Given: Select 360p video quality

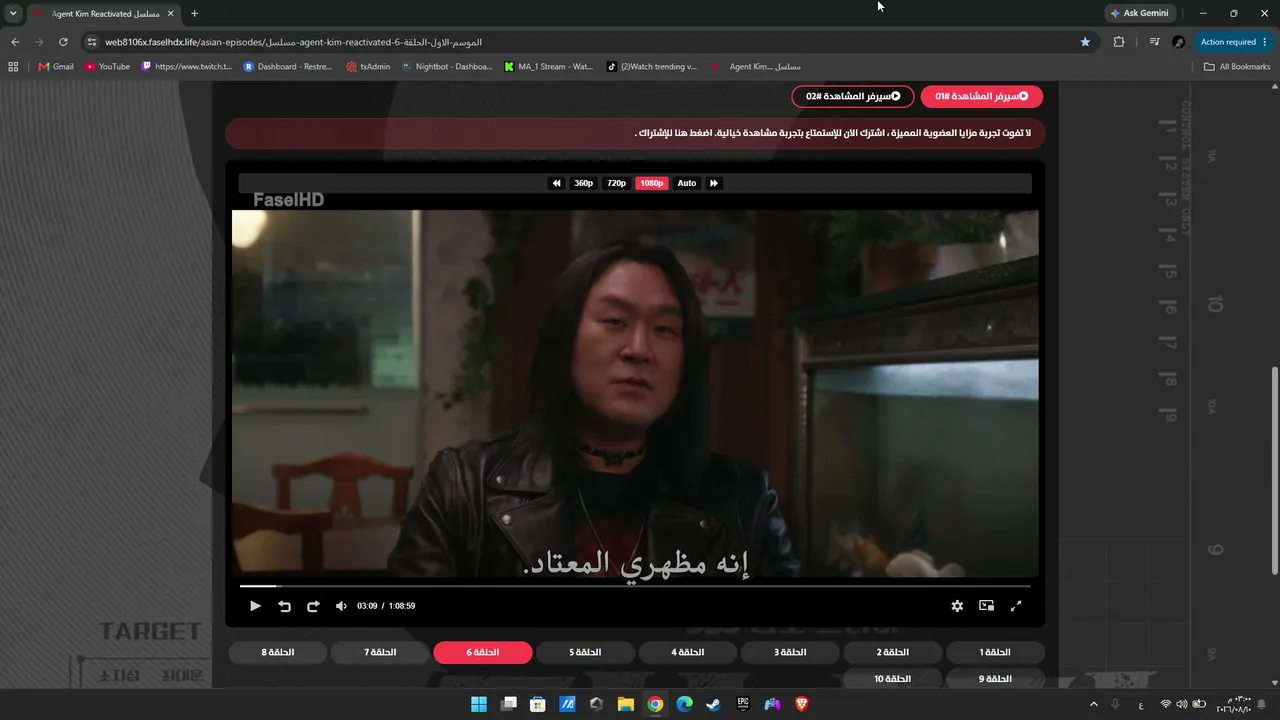Looking at the screenshot, I should coord(584,183).
